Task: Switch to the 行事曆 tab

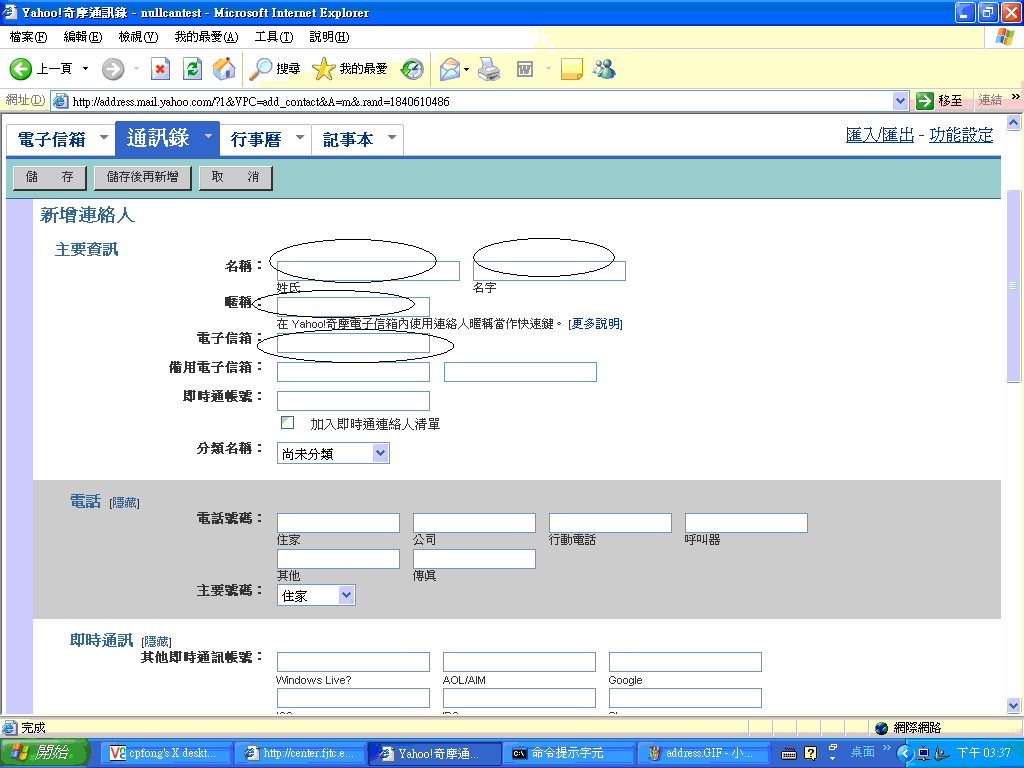Action: [256, 140]
